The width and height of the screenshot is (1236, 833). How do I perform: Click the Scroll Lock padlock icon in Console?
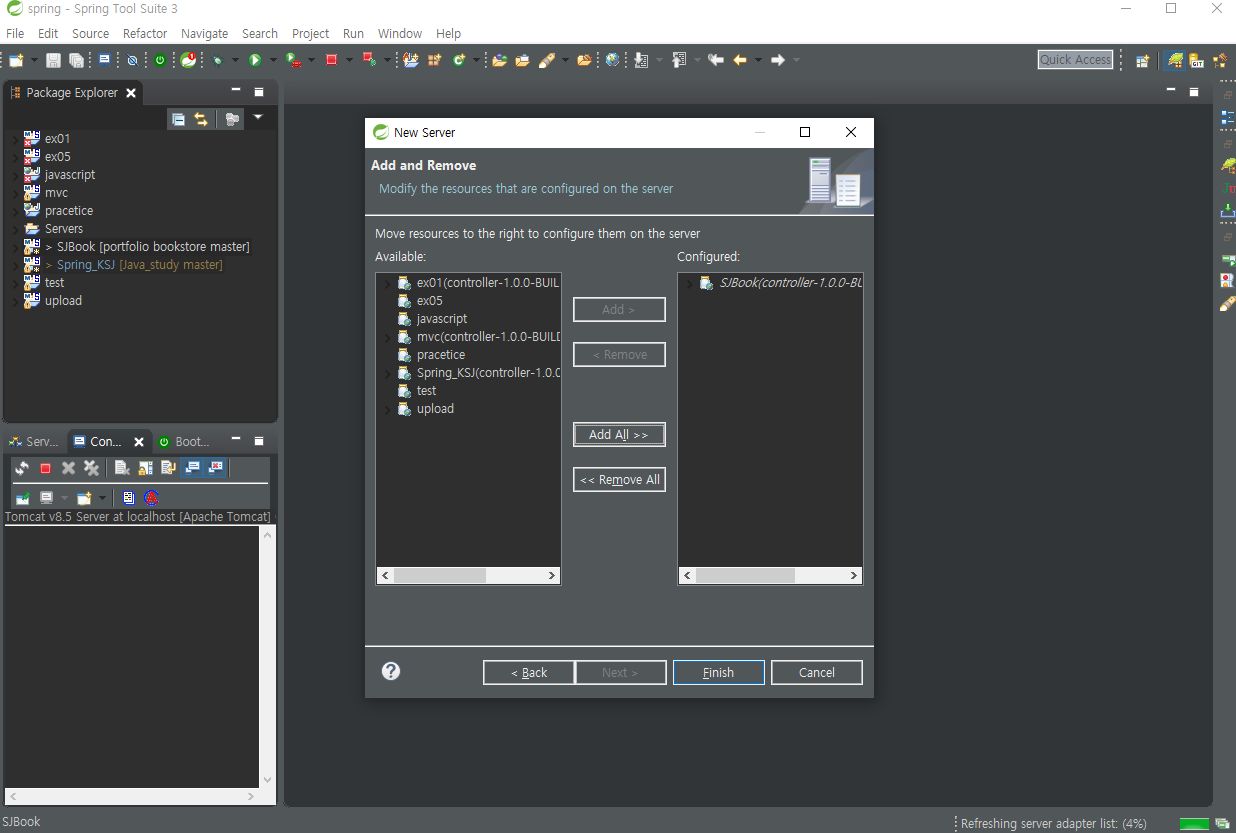pos(145,468)
